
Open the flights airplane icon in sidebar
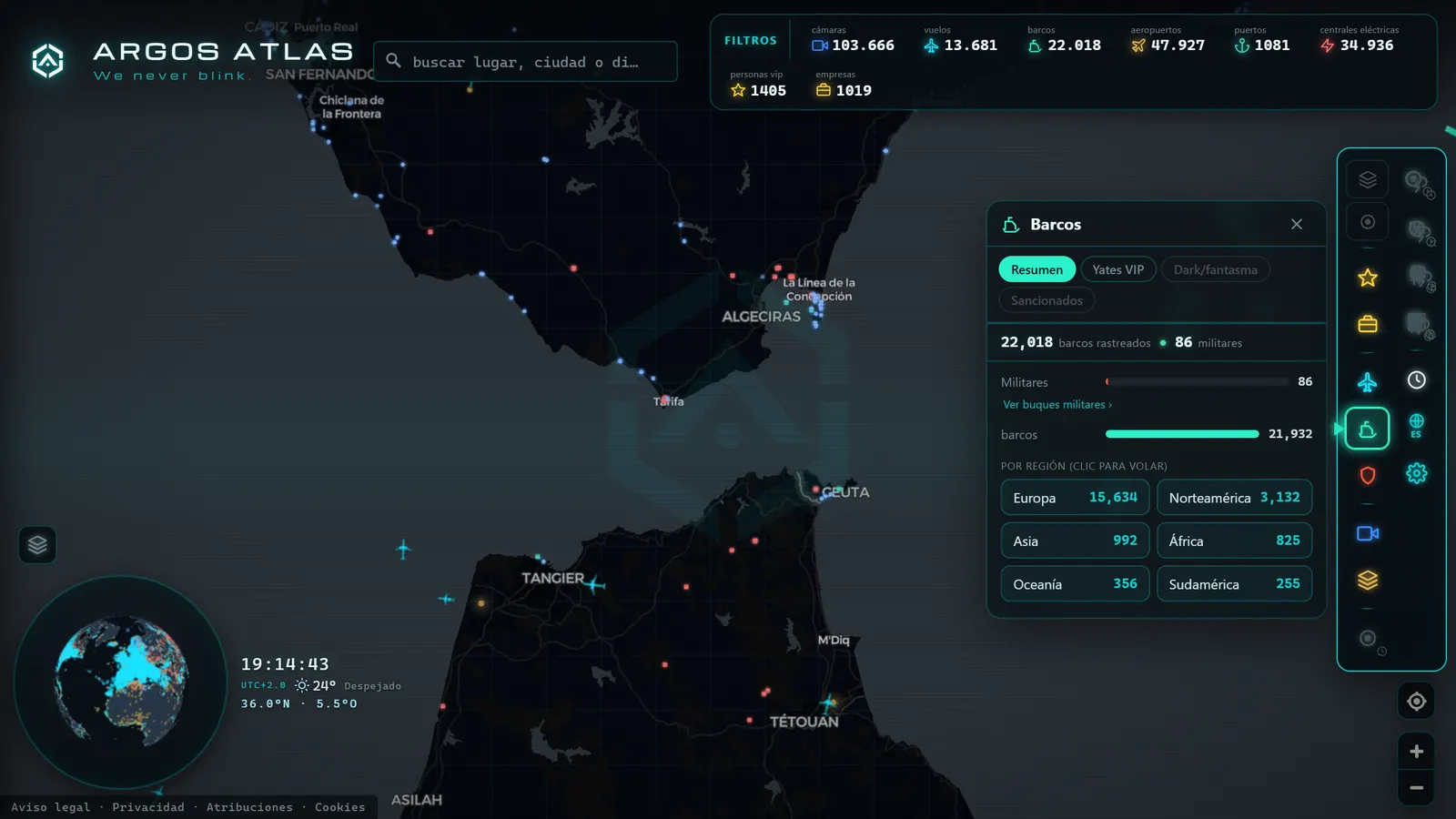click(1367, 382)
